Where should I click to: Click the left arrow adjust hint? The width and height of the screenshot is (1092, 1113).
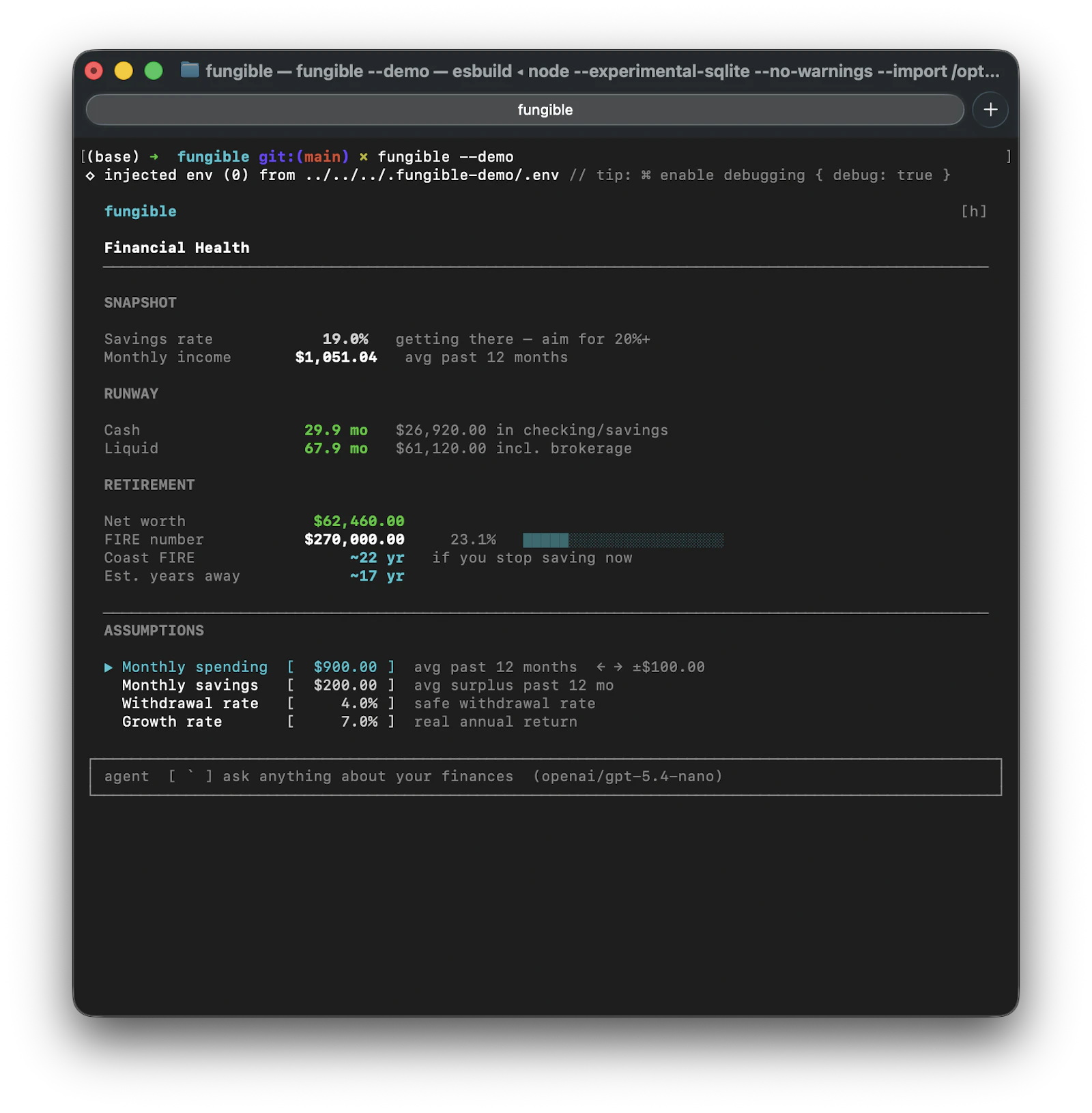pos(601,667)
